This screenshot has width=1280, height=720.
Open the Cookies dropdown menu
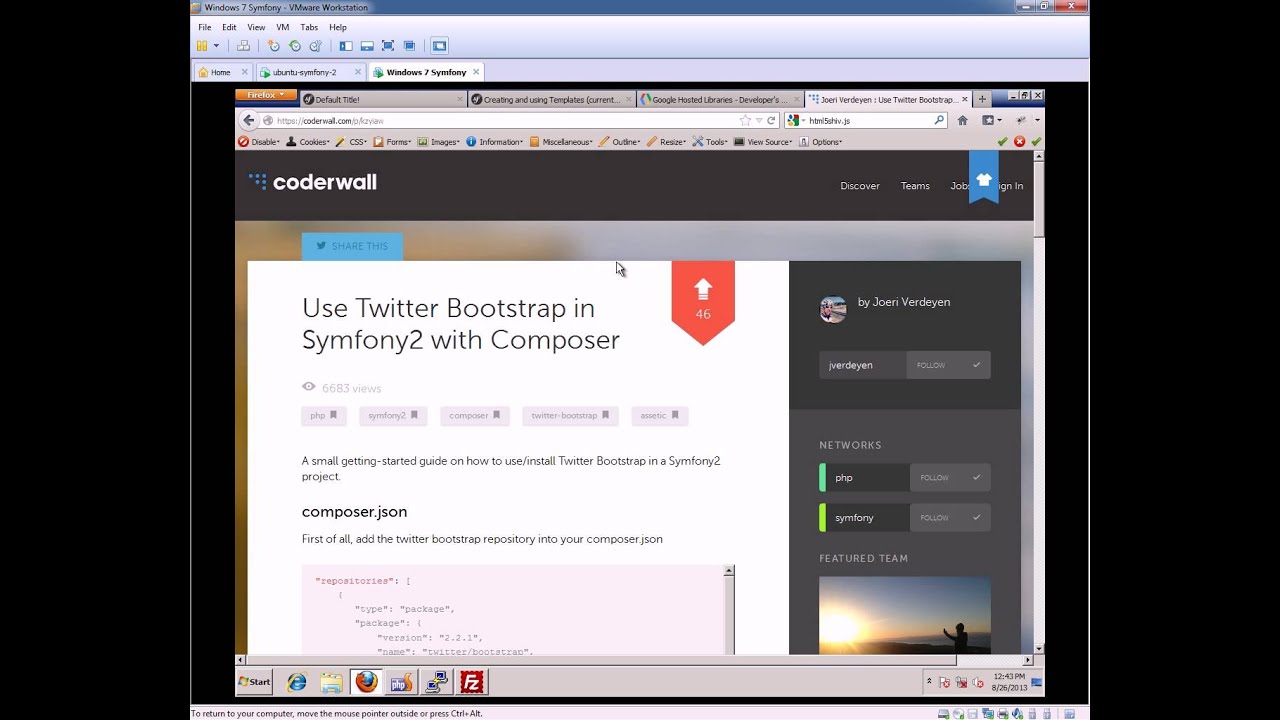point(308,142)
